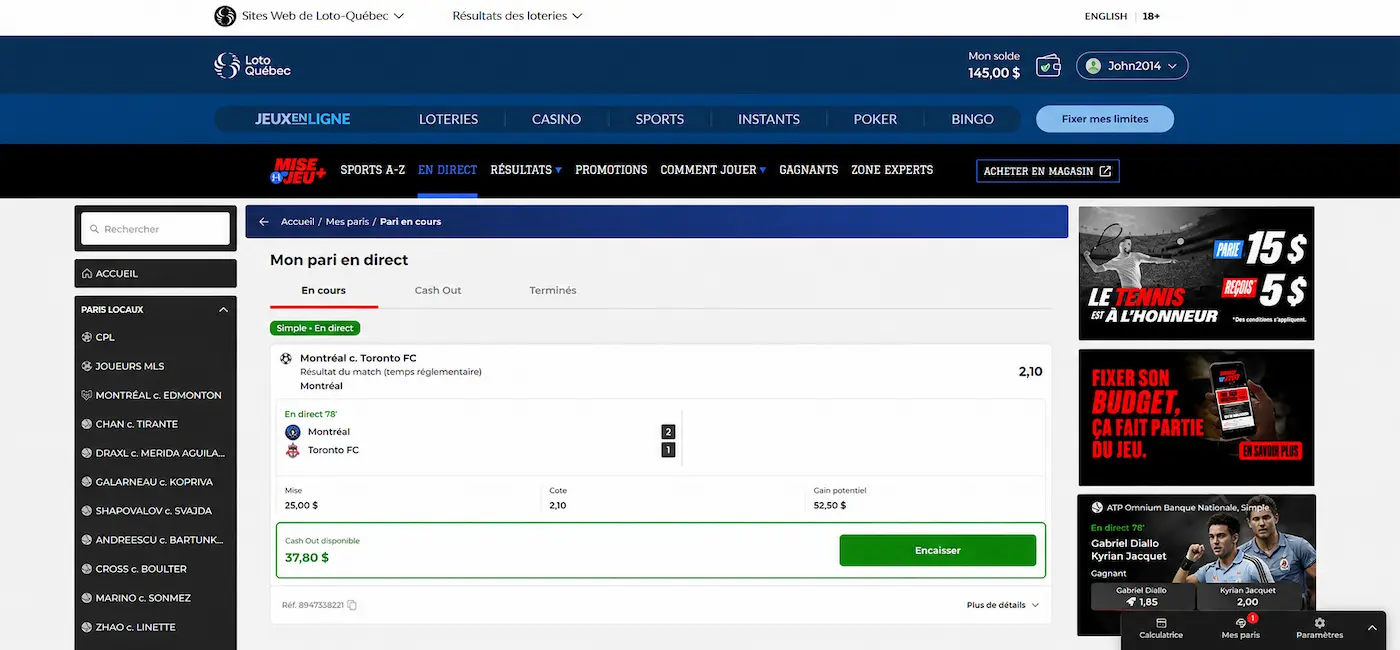Screen dimensions: 1400x650
Task: Open GALARNEAU c. KOPRIVA in sidebar
Action: pos(155,483)
